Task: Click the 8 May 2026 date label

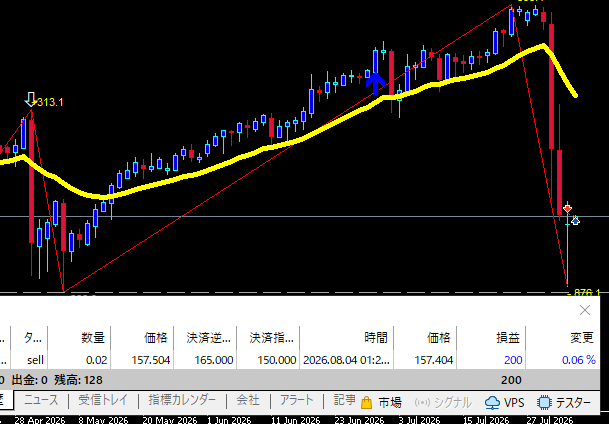Action: click(x=103, y=420)
